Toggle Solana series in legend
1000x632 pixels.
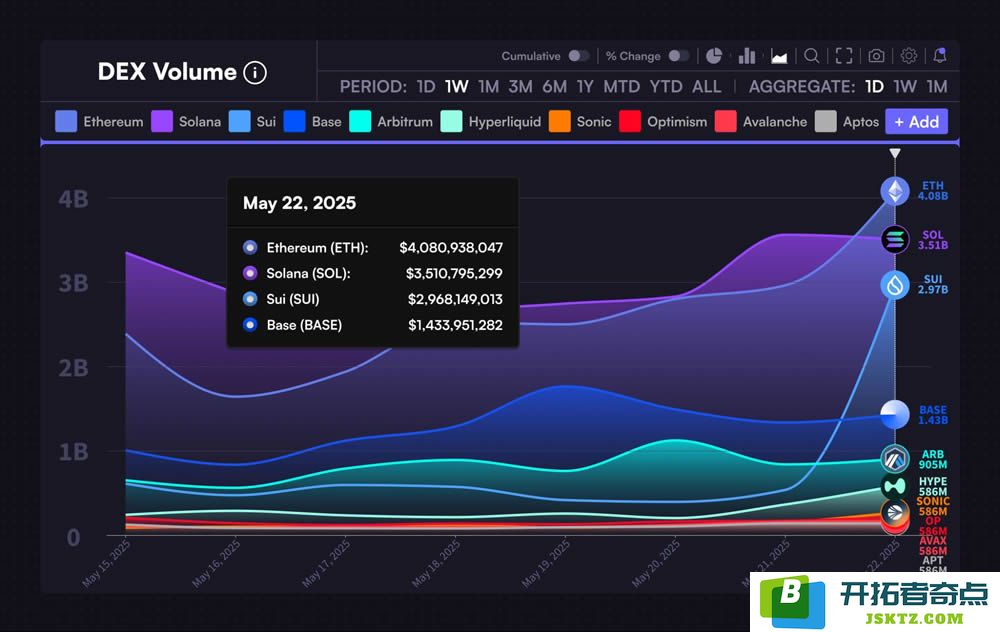(x=186, y=121)
